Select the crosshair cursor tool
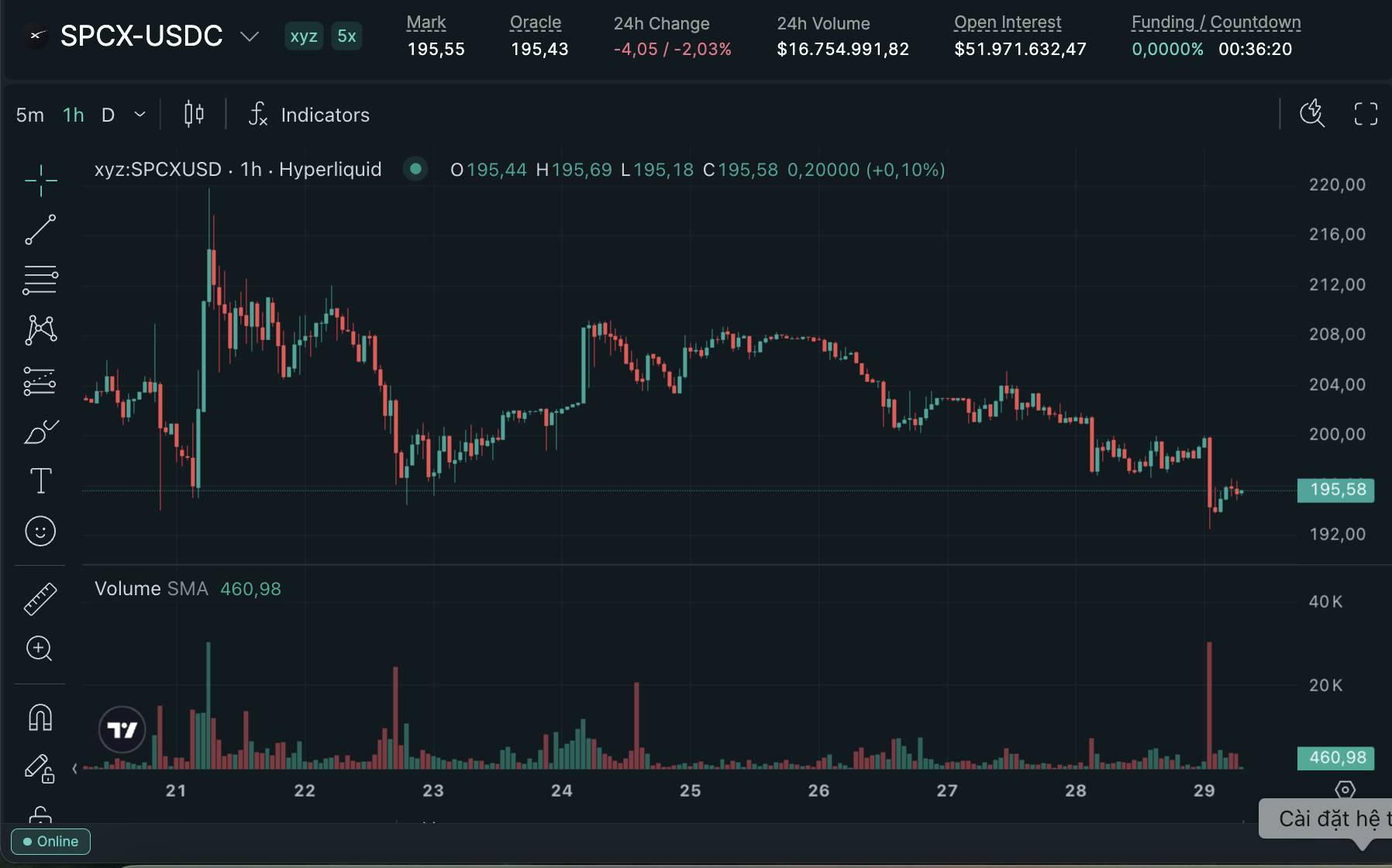Image resolution: width=1392 pixels, height=868 pixels. [x=40, y=181]
